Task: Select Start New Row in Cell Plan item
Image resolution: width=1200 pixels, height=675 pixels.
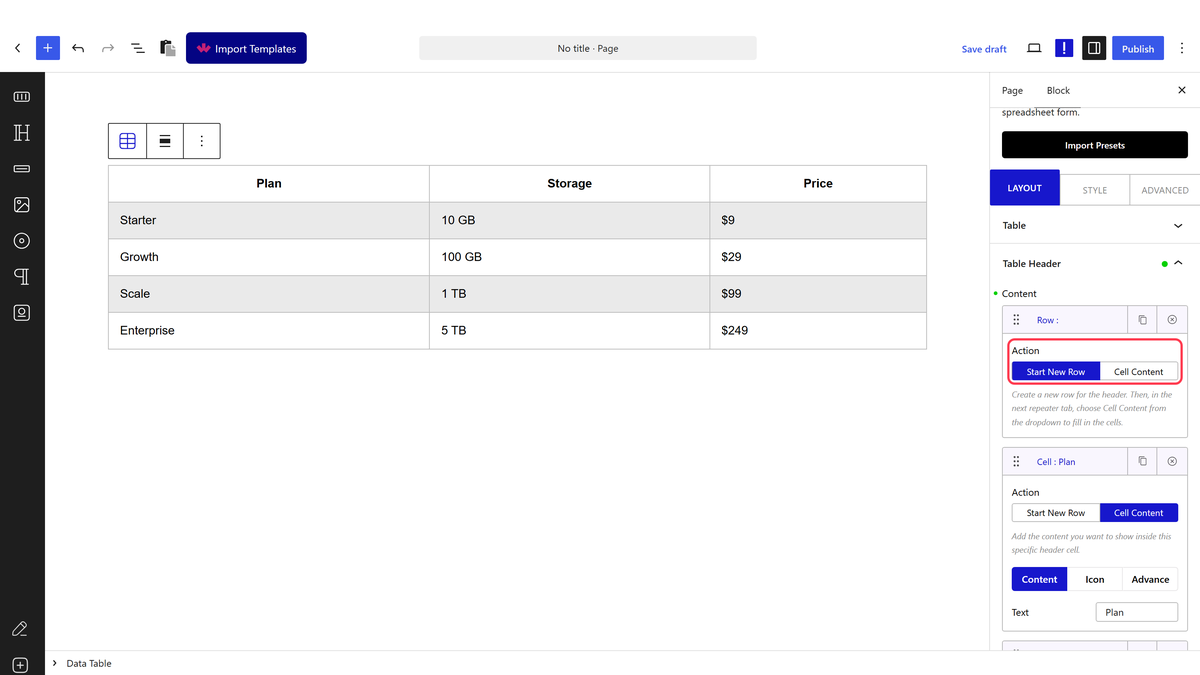Action: coord(1056,513)
